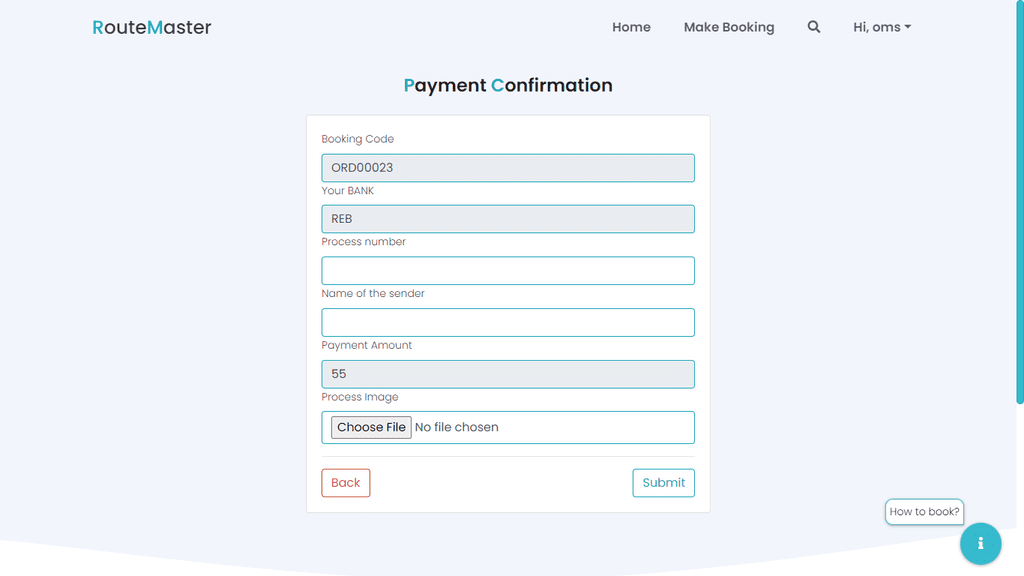This screenshot has width=1024, height=576.
Task: Open the round info help button
Action: [980, 543]
